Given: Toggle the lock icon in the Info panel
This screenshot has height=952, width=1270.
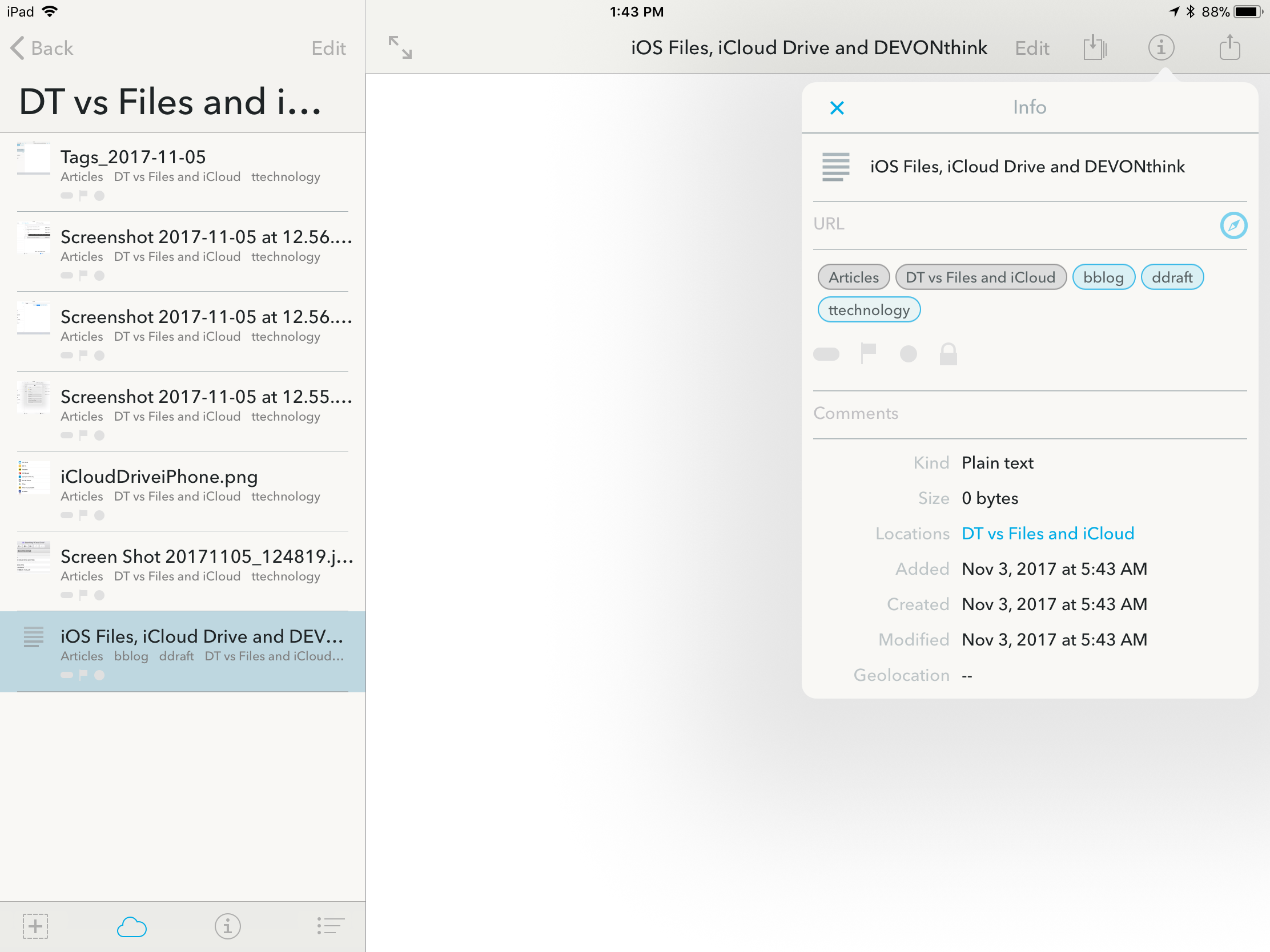Looking at the screenshot, I should (x=948, y=354).
